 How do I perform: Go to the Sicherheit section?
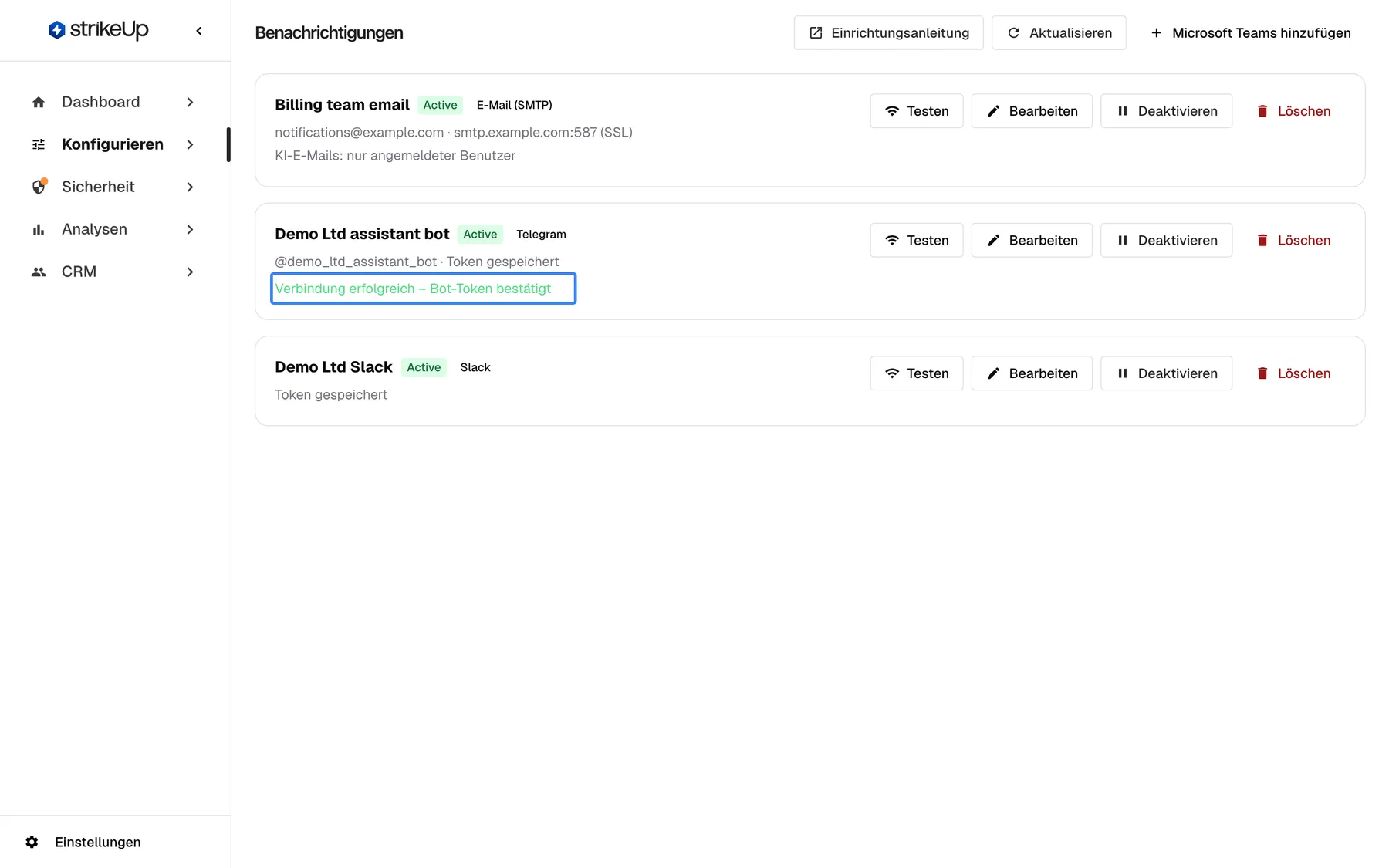click(113, 187)
